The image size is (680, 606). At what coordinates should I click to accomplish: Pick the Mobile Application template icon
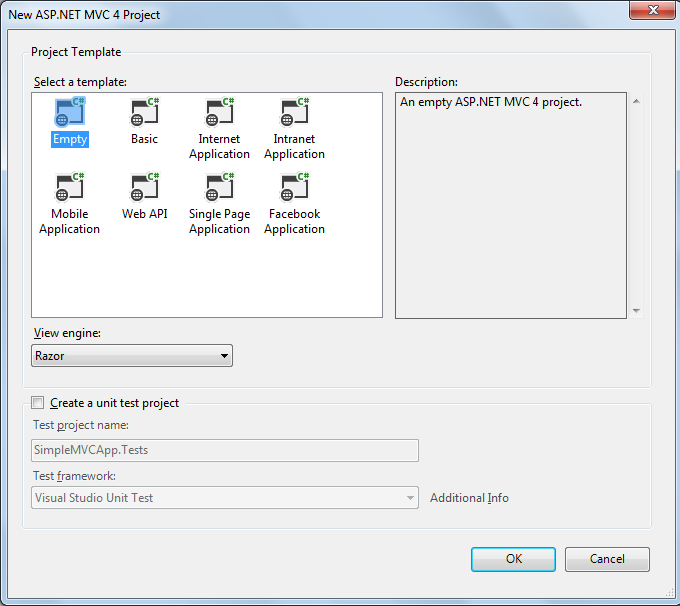click(x=70, y=187)
